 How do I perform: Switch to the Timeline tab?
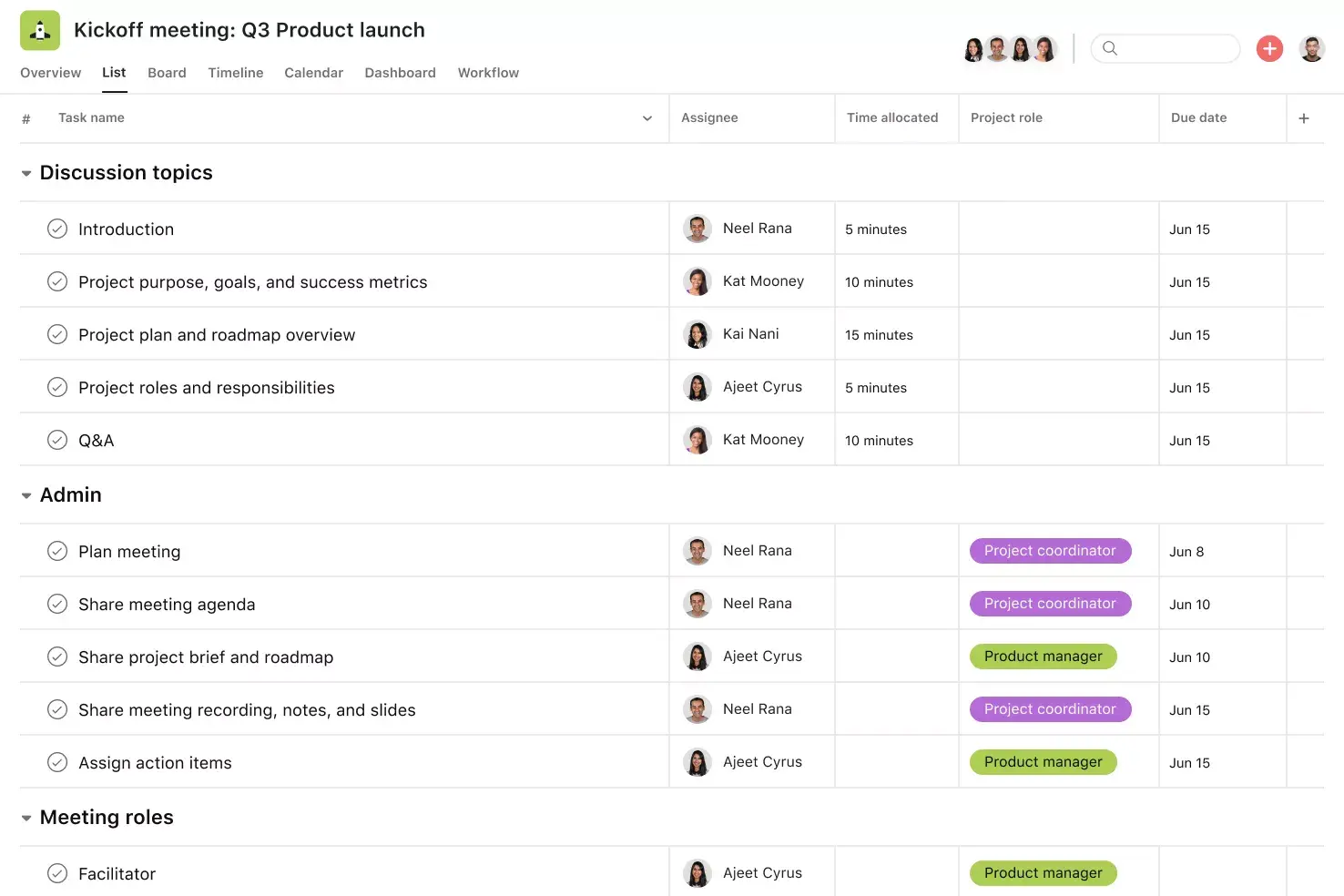[235, 73]
